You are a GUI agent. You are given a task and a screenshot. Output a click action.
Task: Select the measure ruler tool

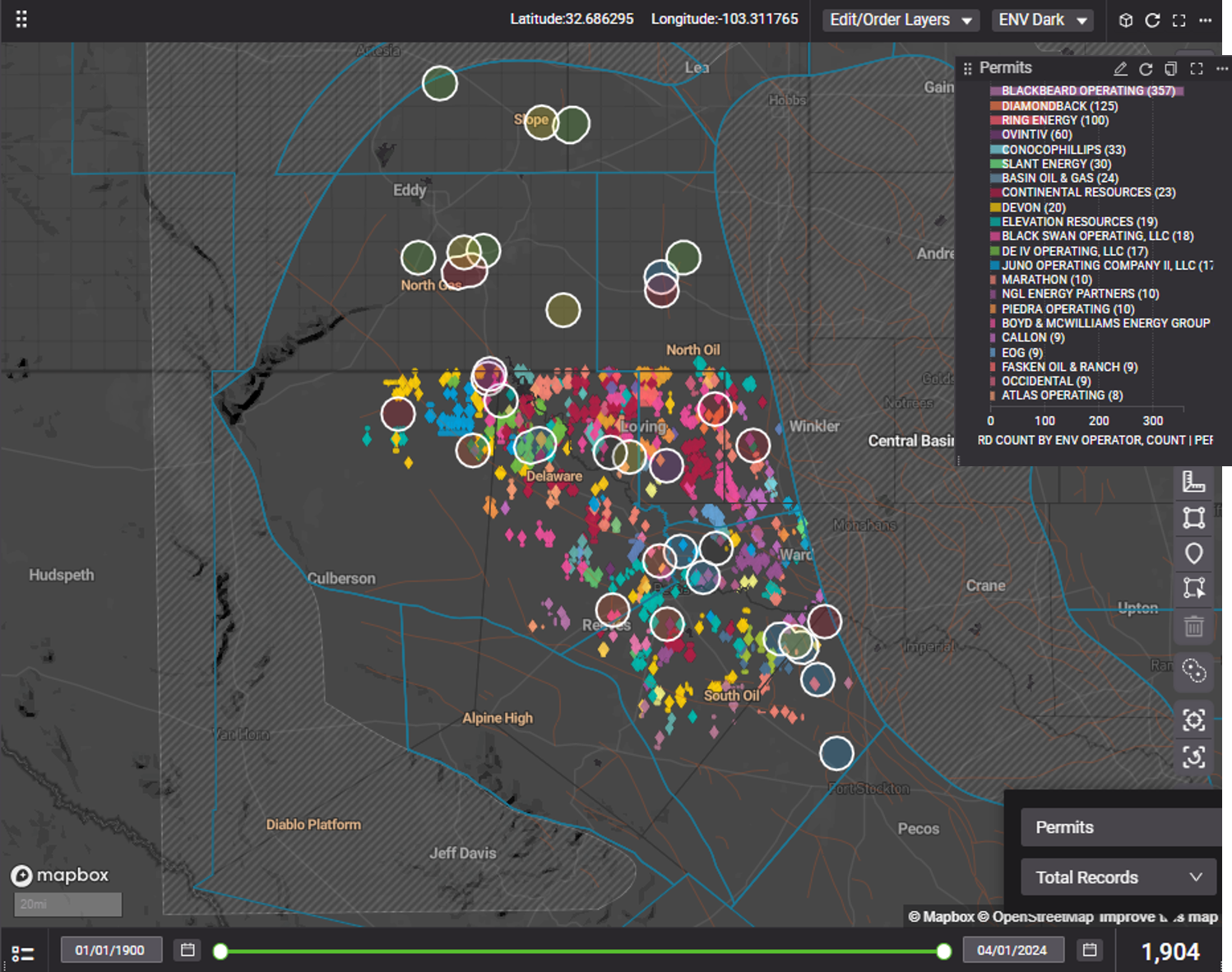point(1193,482)
